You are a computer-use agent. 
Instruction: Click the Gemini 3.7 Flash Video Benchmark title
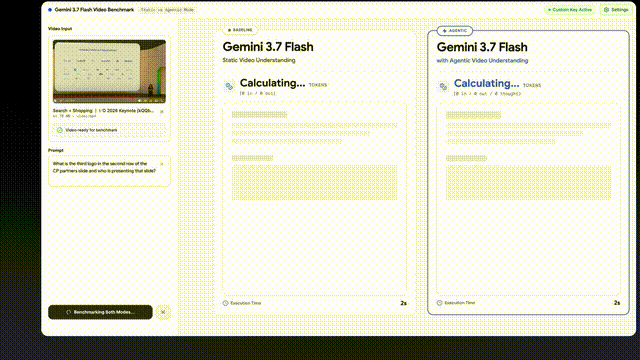[x=94, y=10]
